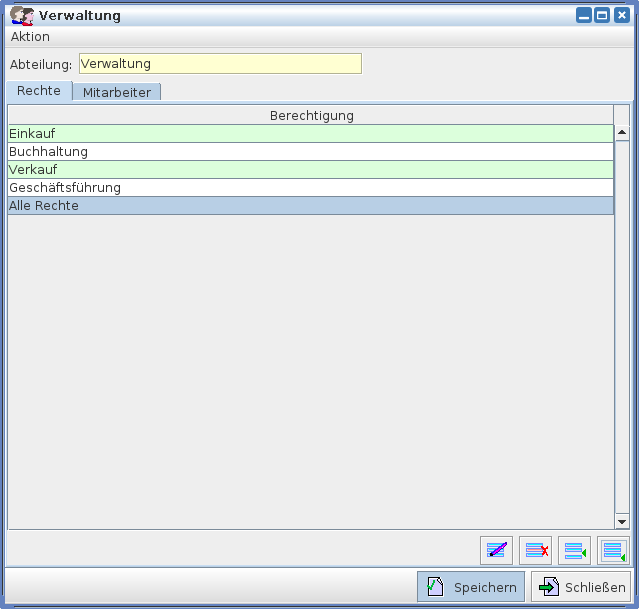This screenshot has height=609, width=639.
Task: Click the append row icon with bottom arrow
Action: (614, 550)
